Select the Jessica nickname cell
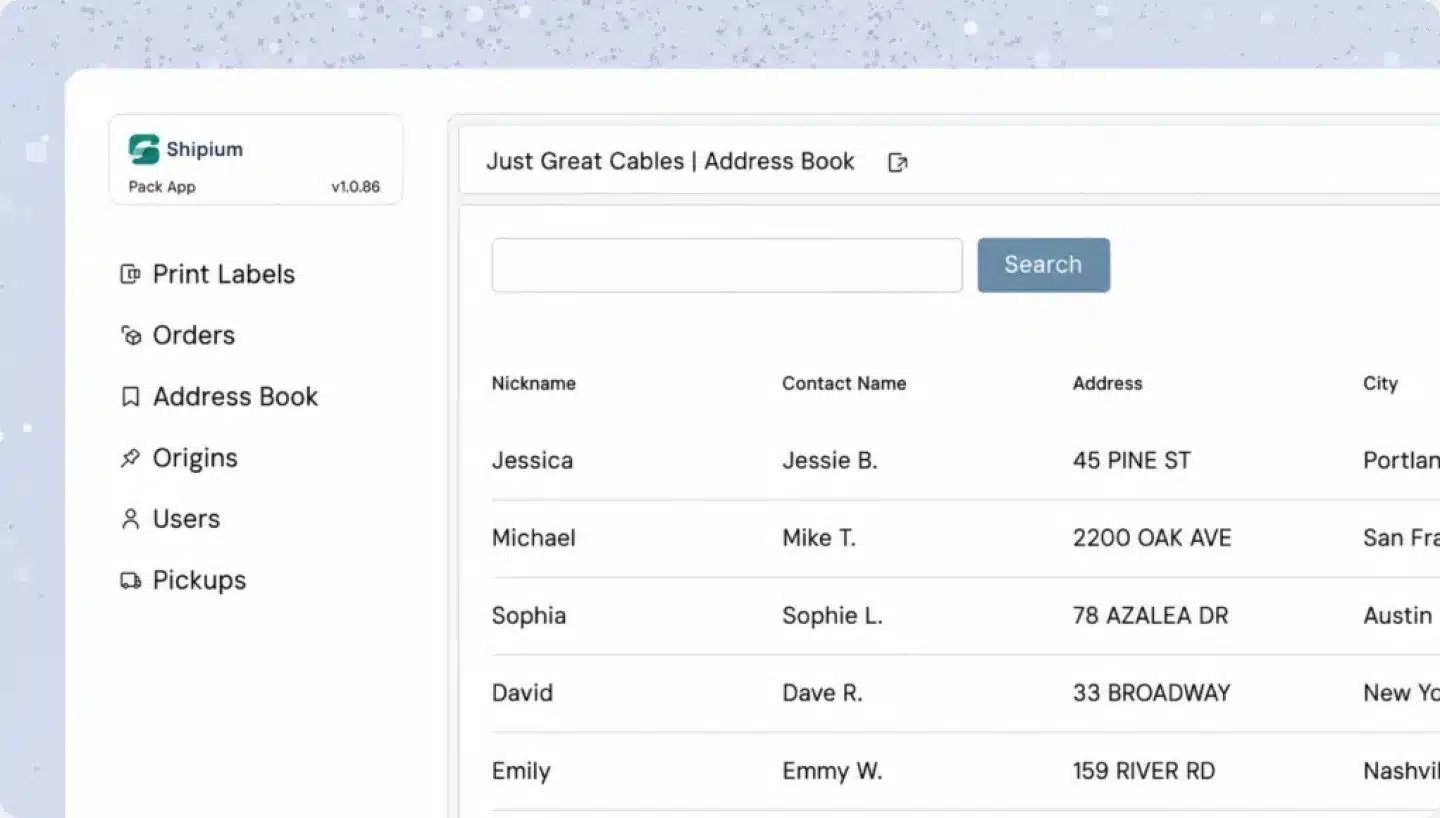Screen dimensions: 1440x818 click(532, 460)
